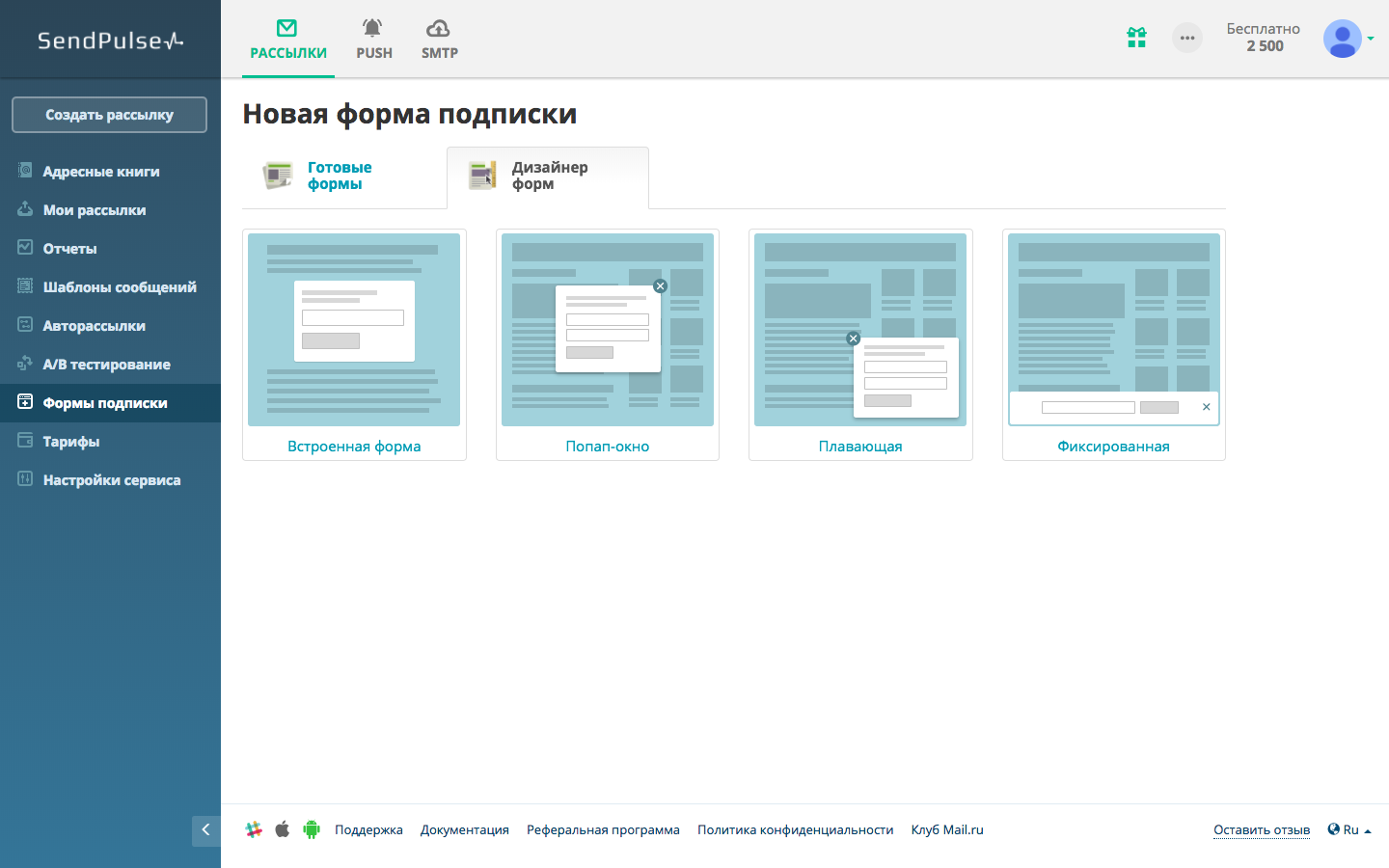Navigate to Авторассылки
1389x868 pixels.
pos(95,326)
